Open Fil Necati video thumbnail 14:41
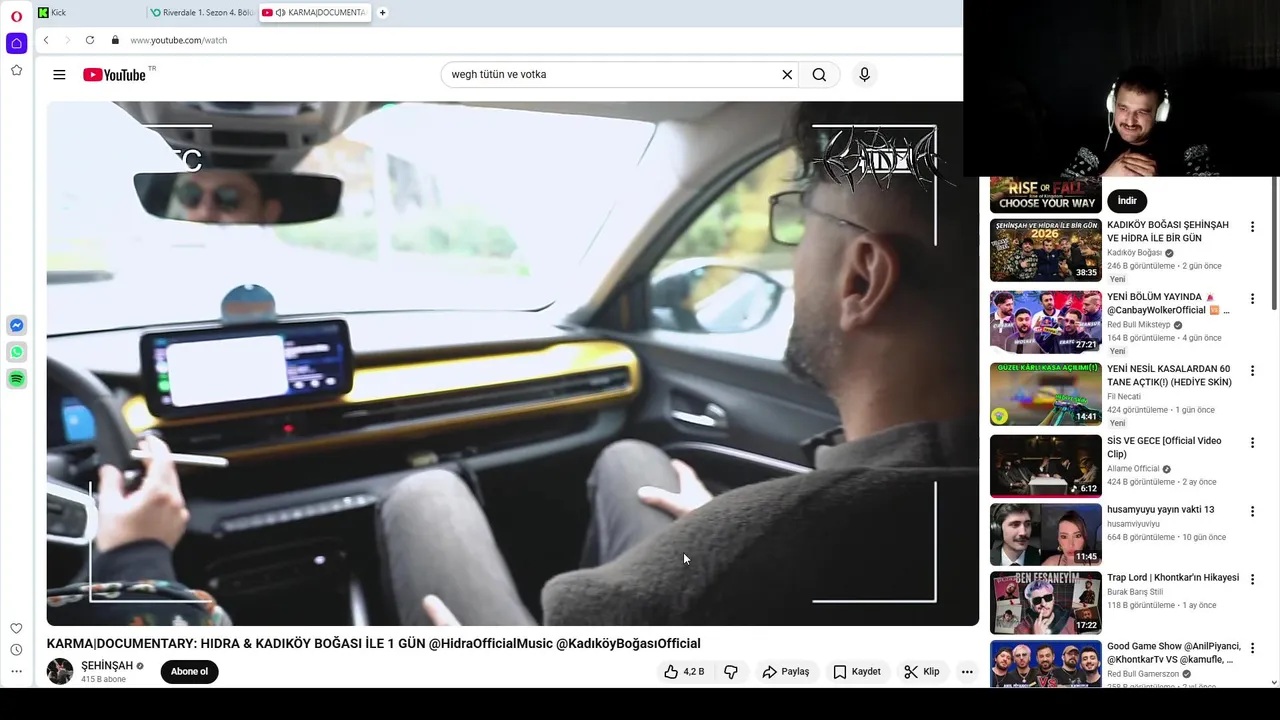 1046,394
